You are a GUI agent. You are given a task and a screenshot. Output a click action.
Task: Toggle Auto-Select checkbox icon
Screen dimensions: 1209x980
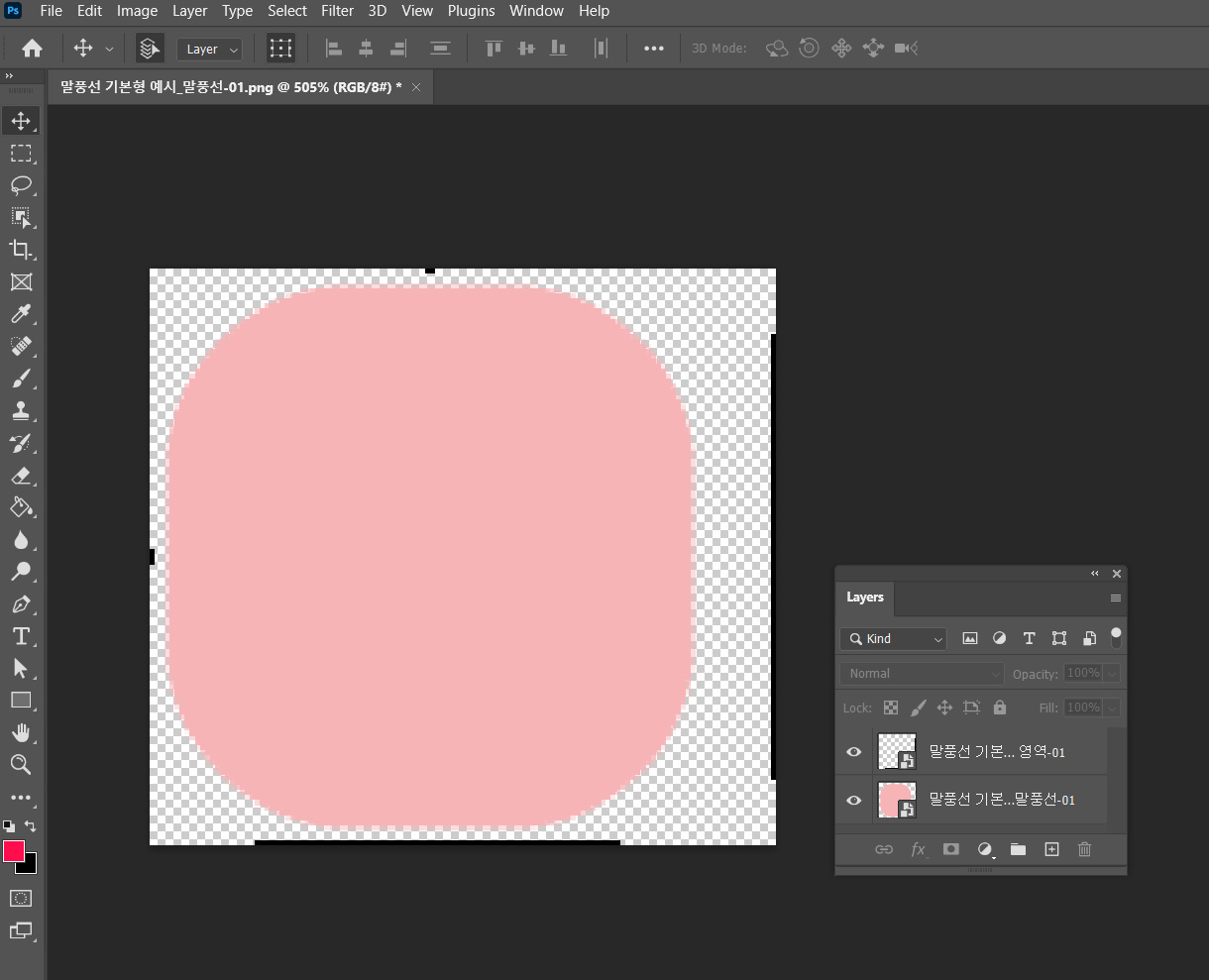[x=150, y=48]
